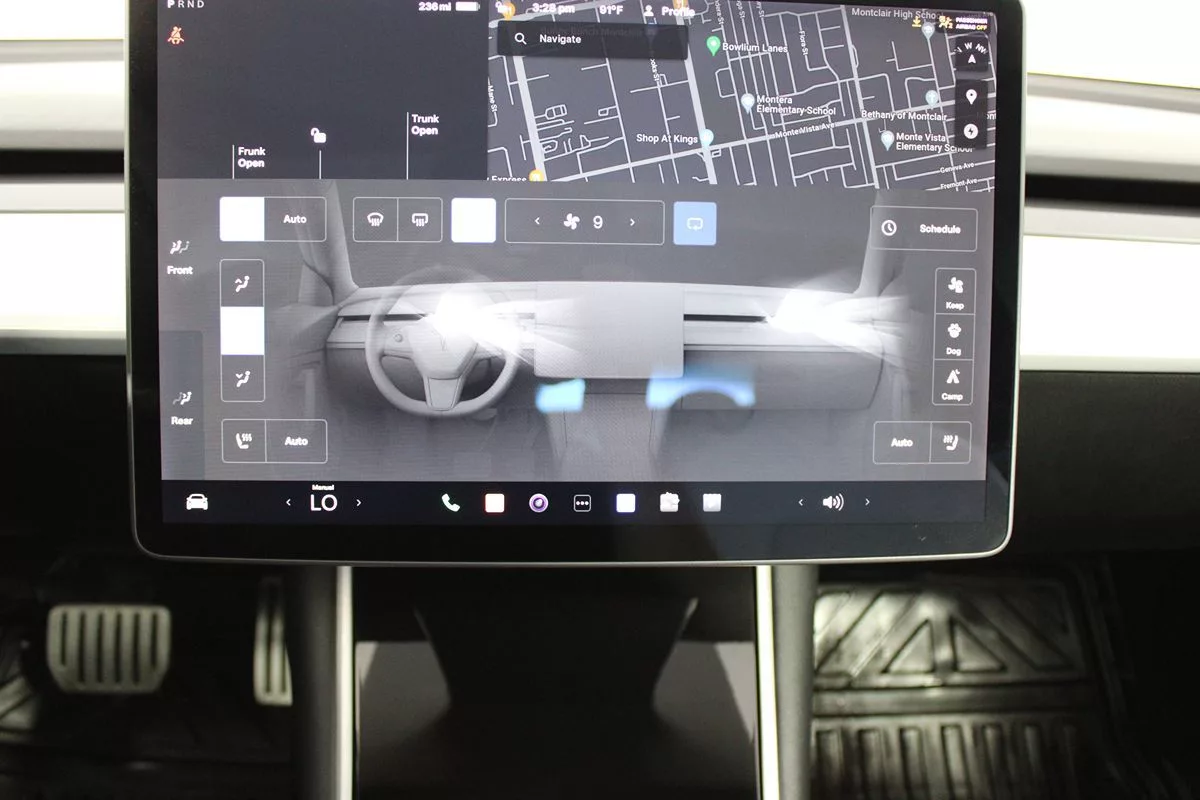Image resolution: width=1200 pixels, height=800 pixels.
Task: Turn on Keep climate mode
Action: (954, 291)
